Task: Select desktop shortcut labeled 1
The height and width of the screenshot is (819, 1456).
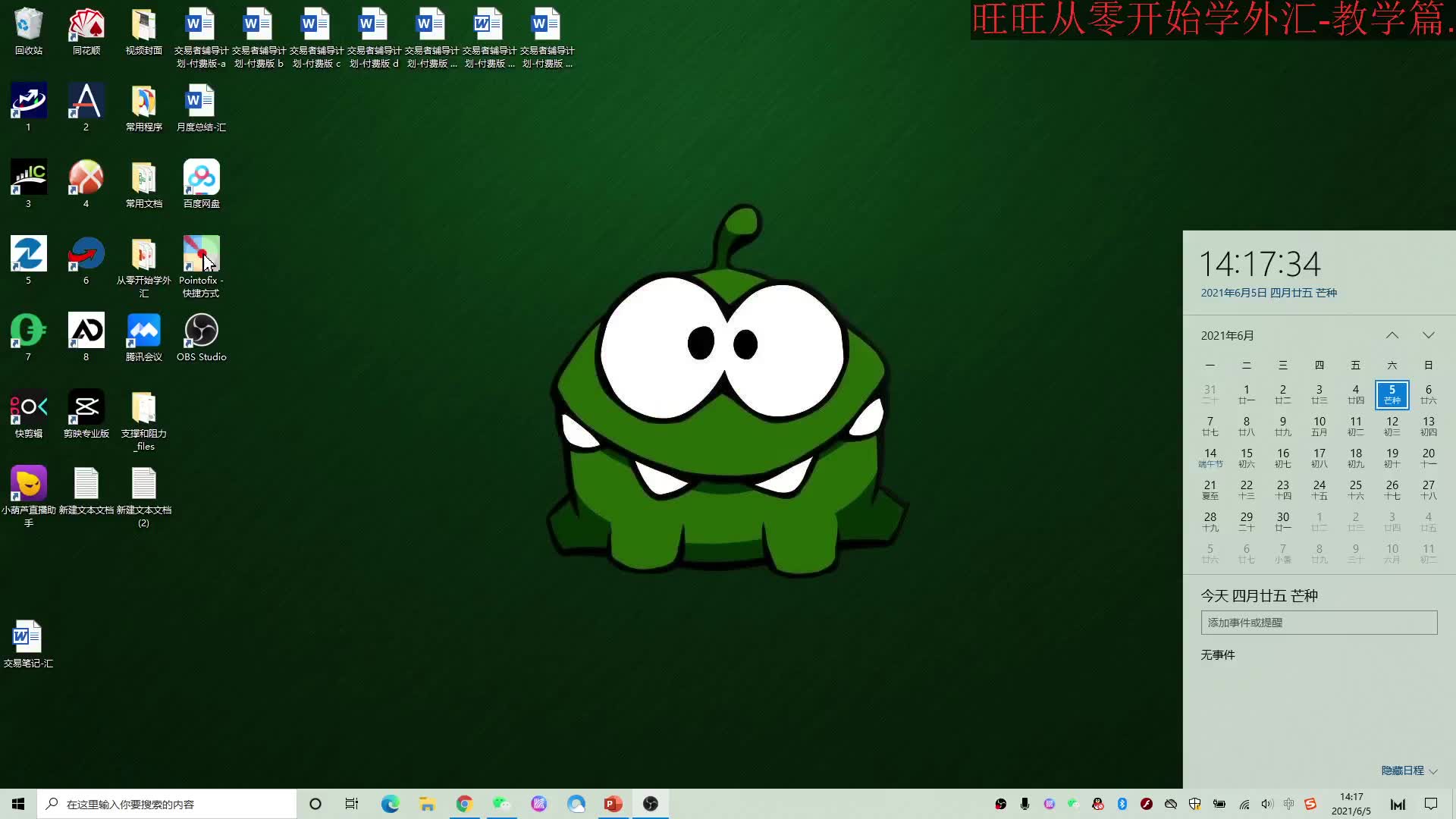Action: pos(28,108)
